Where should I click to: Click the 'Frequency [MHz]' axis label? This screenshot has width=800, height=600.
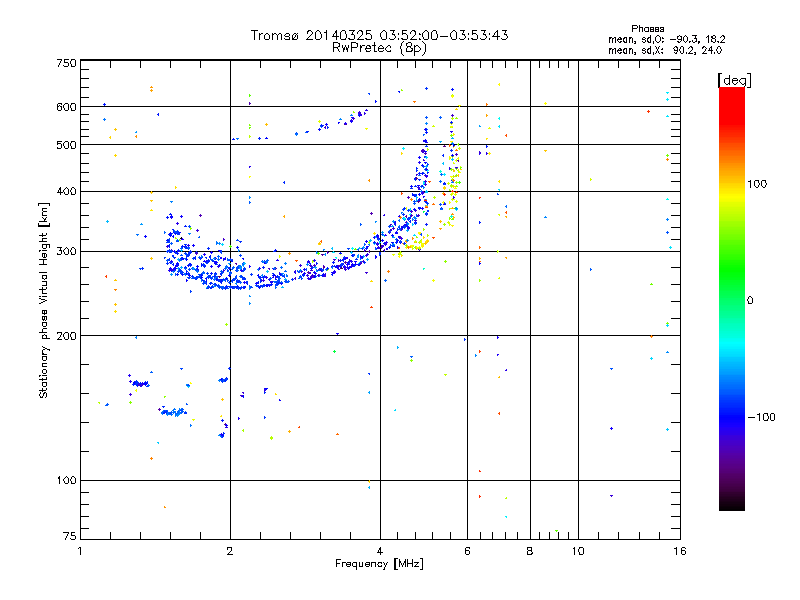(x=379, y=564)
